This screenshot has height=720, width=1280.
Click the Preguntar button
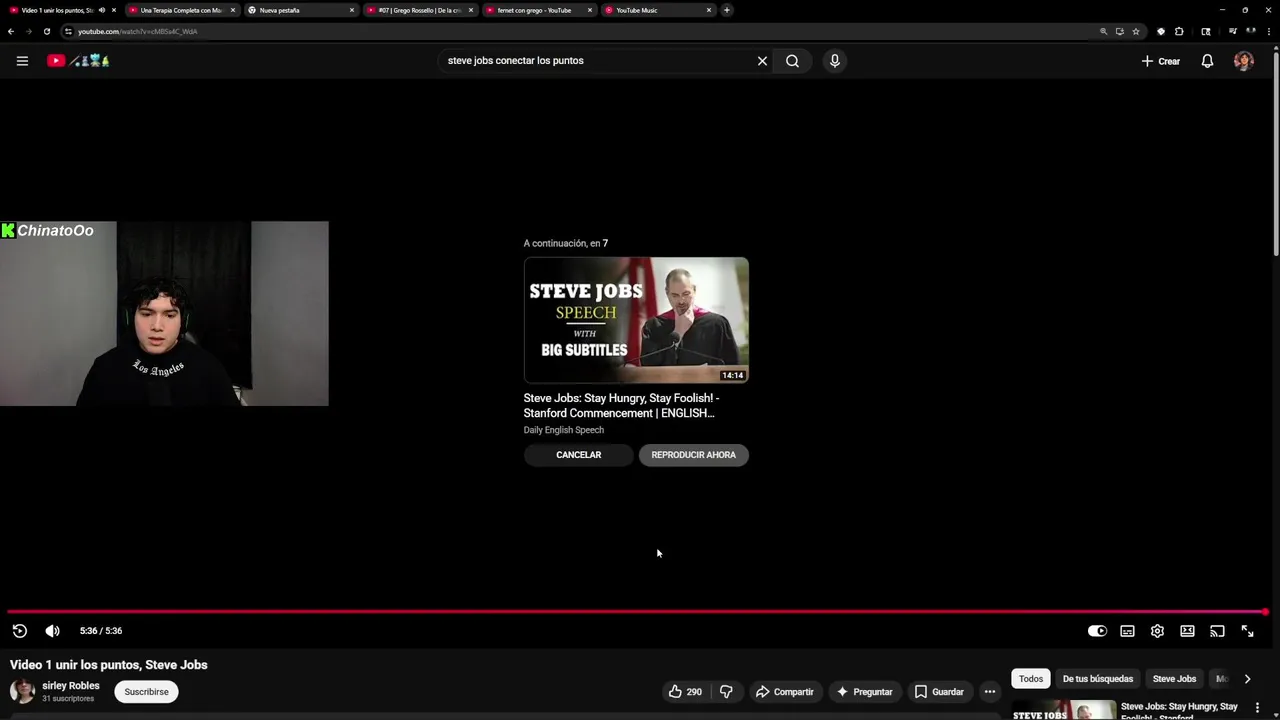click(x=864, y=692)
